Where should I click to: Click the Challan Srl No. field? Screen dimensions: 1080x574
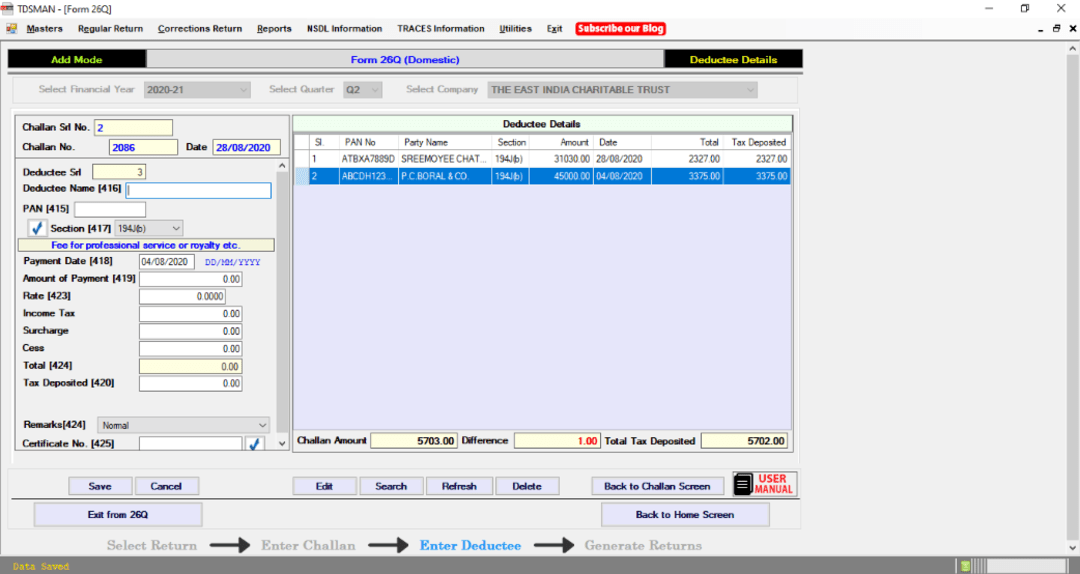(134, 127)
